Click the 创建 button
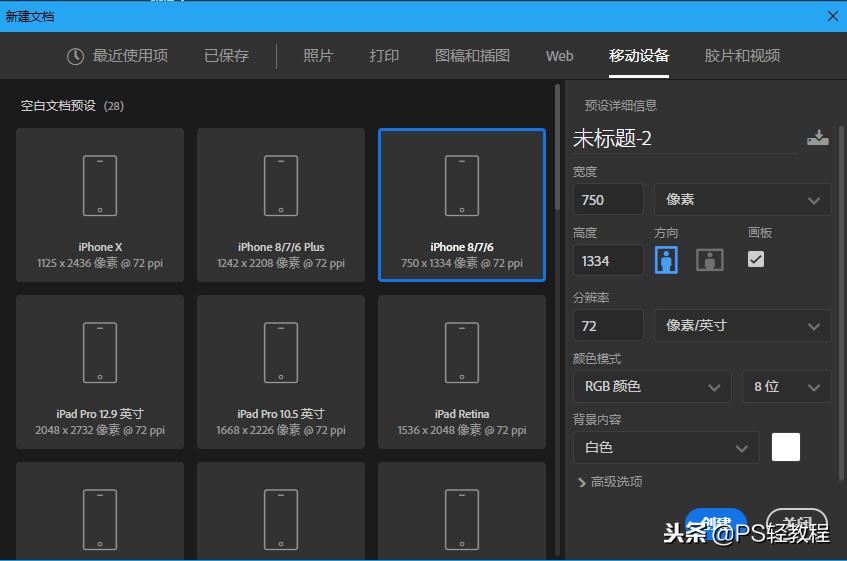 pos(715,522)
